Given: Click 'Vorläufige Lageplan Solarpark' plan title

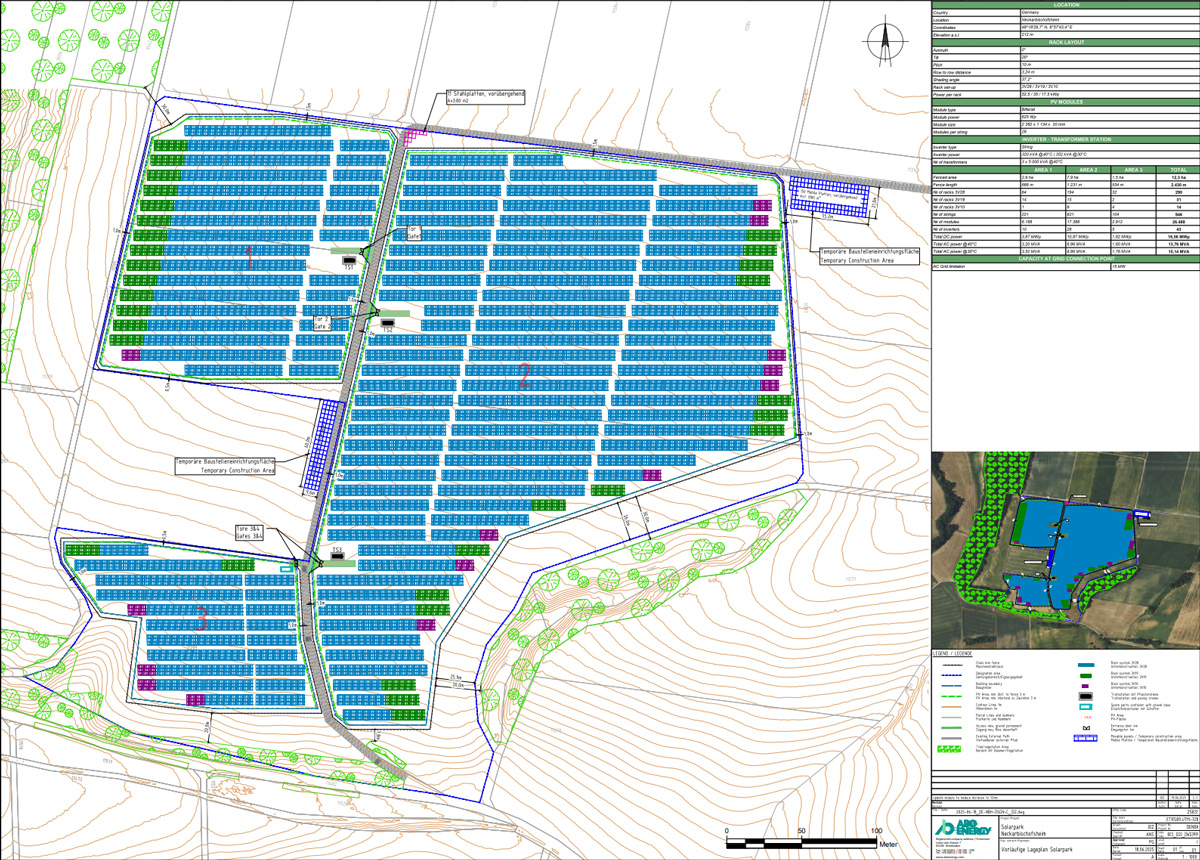Looking at the screenshot, I should (1037, 850).
